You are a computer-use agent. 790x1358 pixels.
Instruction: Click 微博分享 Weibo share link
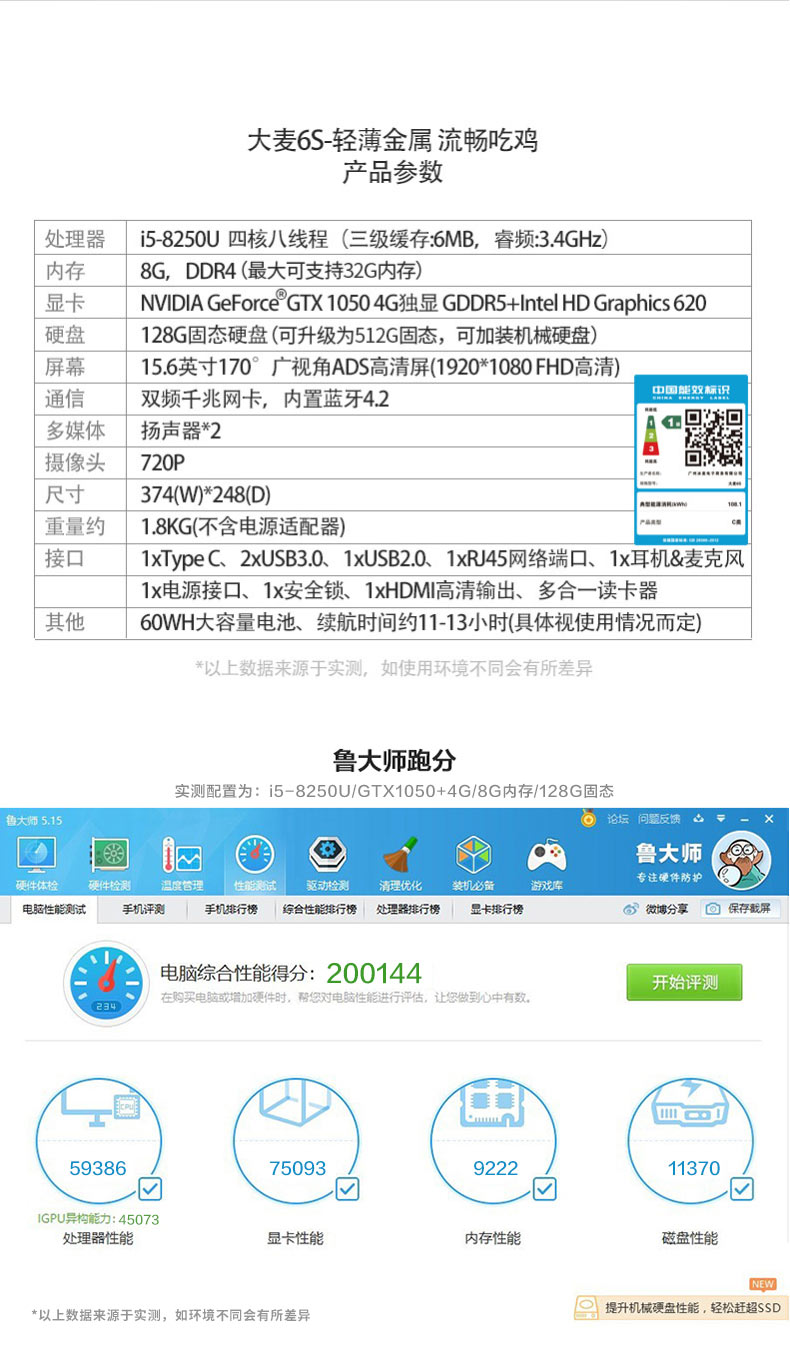point(656,909)
